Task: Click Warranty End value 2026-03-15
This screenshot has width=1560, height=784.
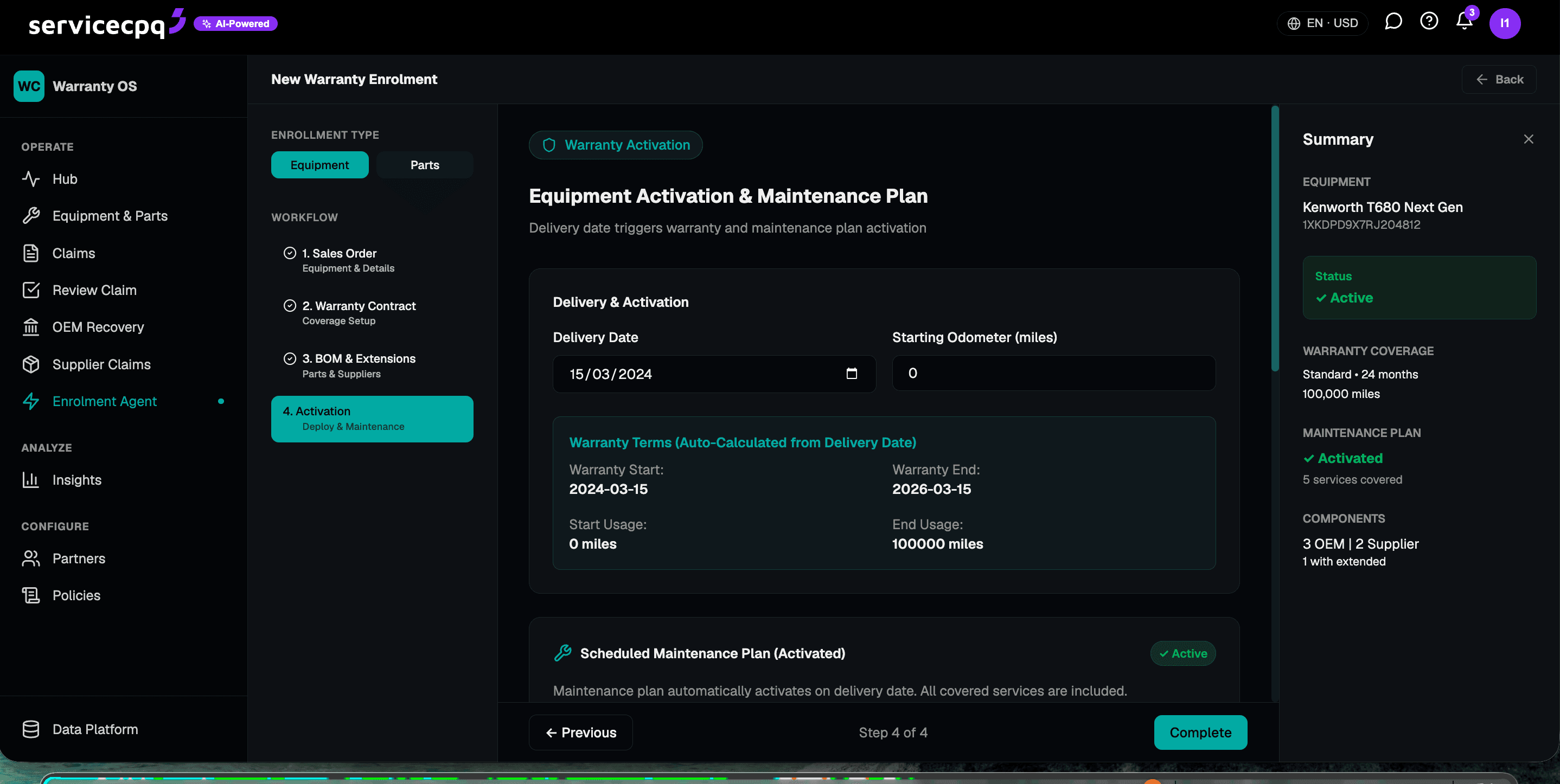Action: click(931, 489)
